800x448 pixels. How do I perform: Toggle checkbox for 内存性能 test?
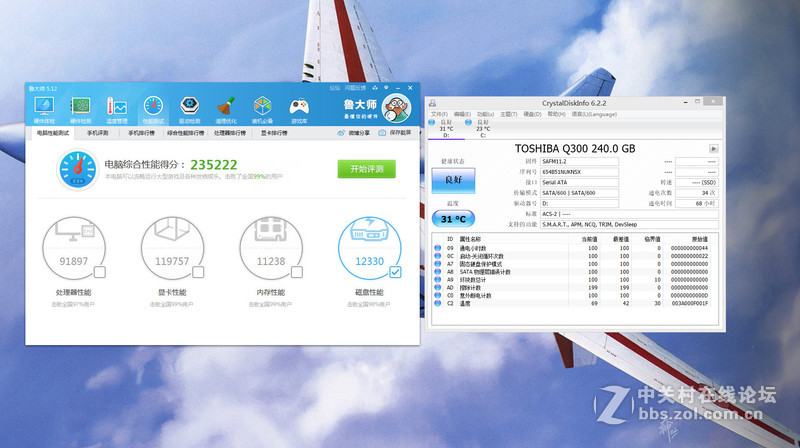tap(297, 272)
